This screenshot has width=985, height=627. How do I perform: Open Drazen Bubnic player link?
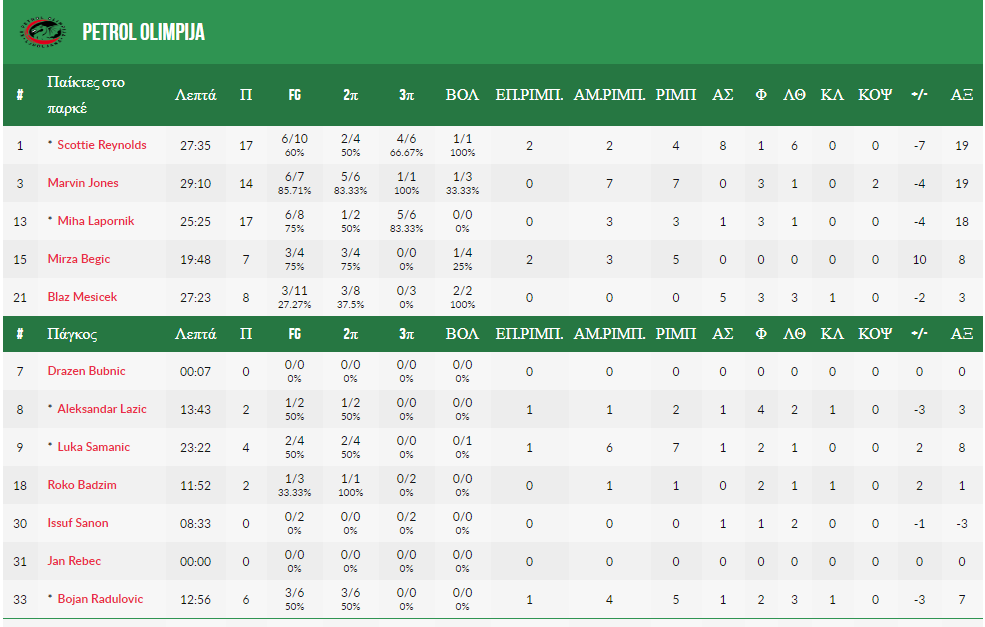(86, 371)
